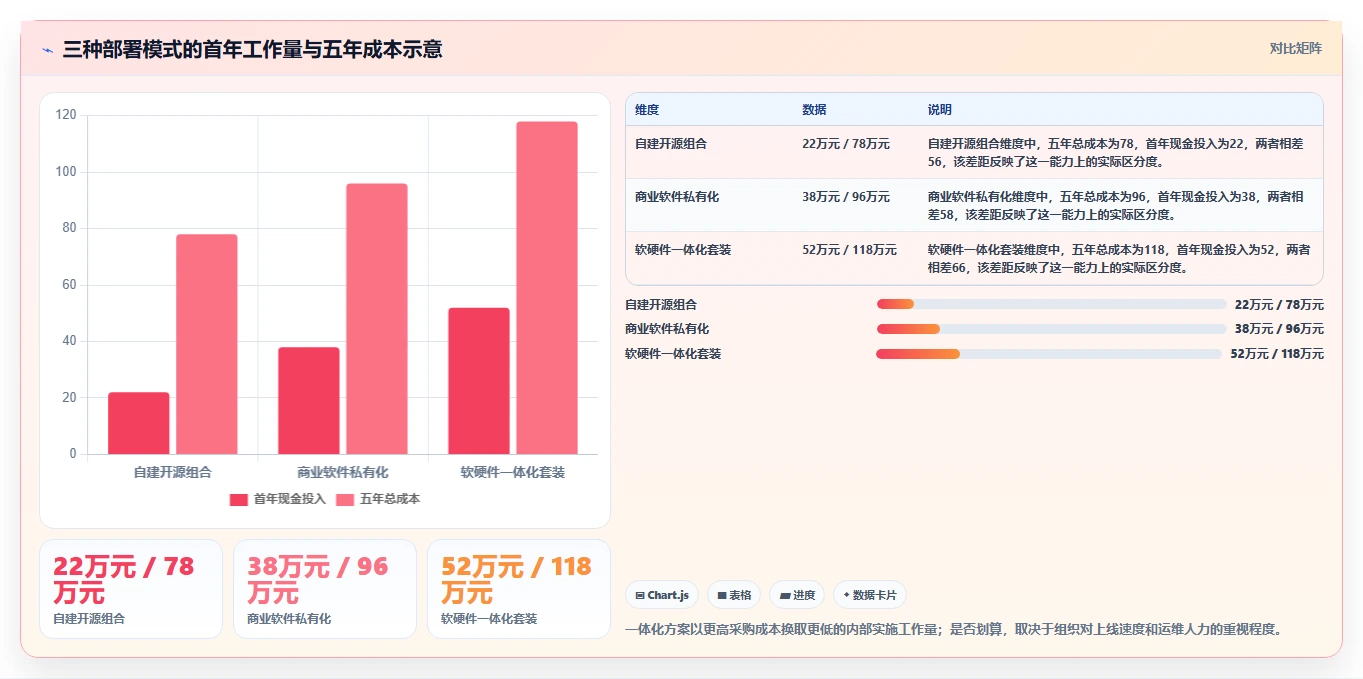Click the 自建开源组合 x-axis label
This screenshot has width=1363, height=679.
[173, 472]
